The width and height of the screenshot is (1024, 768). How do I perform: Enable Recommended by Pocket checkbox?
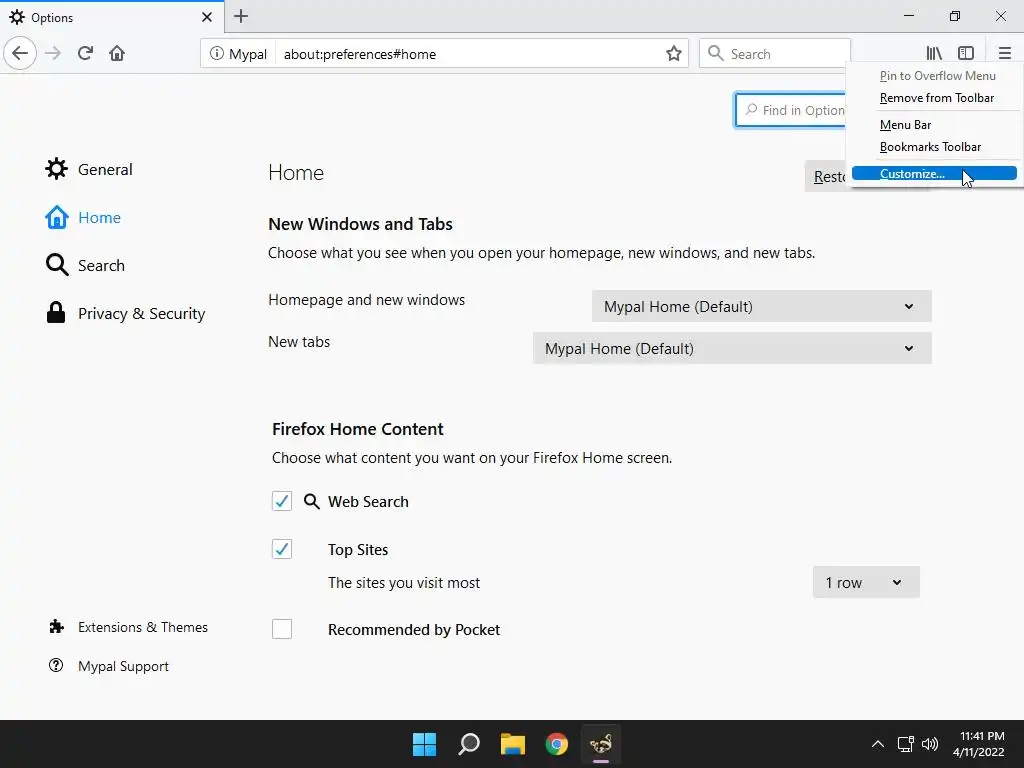point(281,629)
